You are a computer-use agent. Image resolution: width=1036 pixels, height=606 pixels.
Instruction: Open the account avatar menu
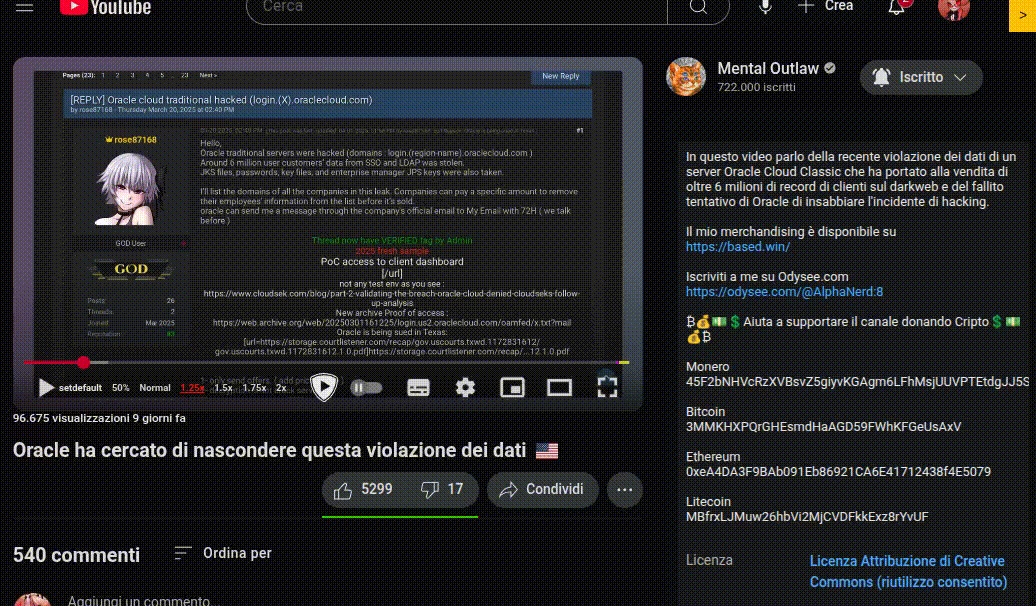click(953, 9)
